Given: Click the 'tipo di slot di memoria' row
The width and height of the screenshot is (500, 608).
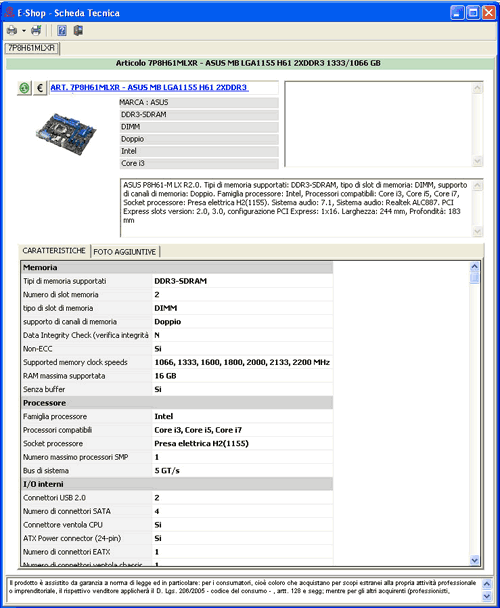Looking at the screenshot, I should coord(177,308).
